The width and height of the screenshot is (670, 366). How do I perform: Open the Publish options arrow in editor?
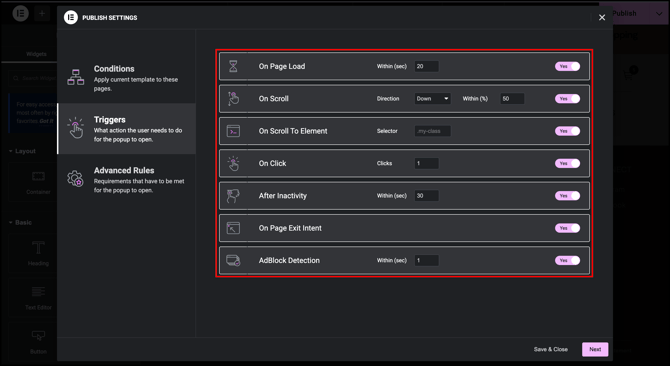pos(659,14)
